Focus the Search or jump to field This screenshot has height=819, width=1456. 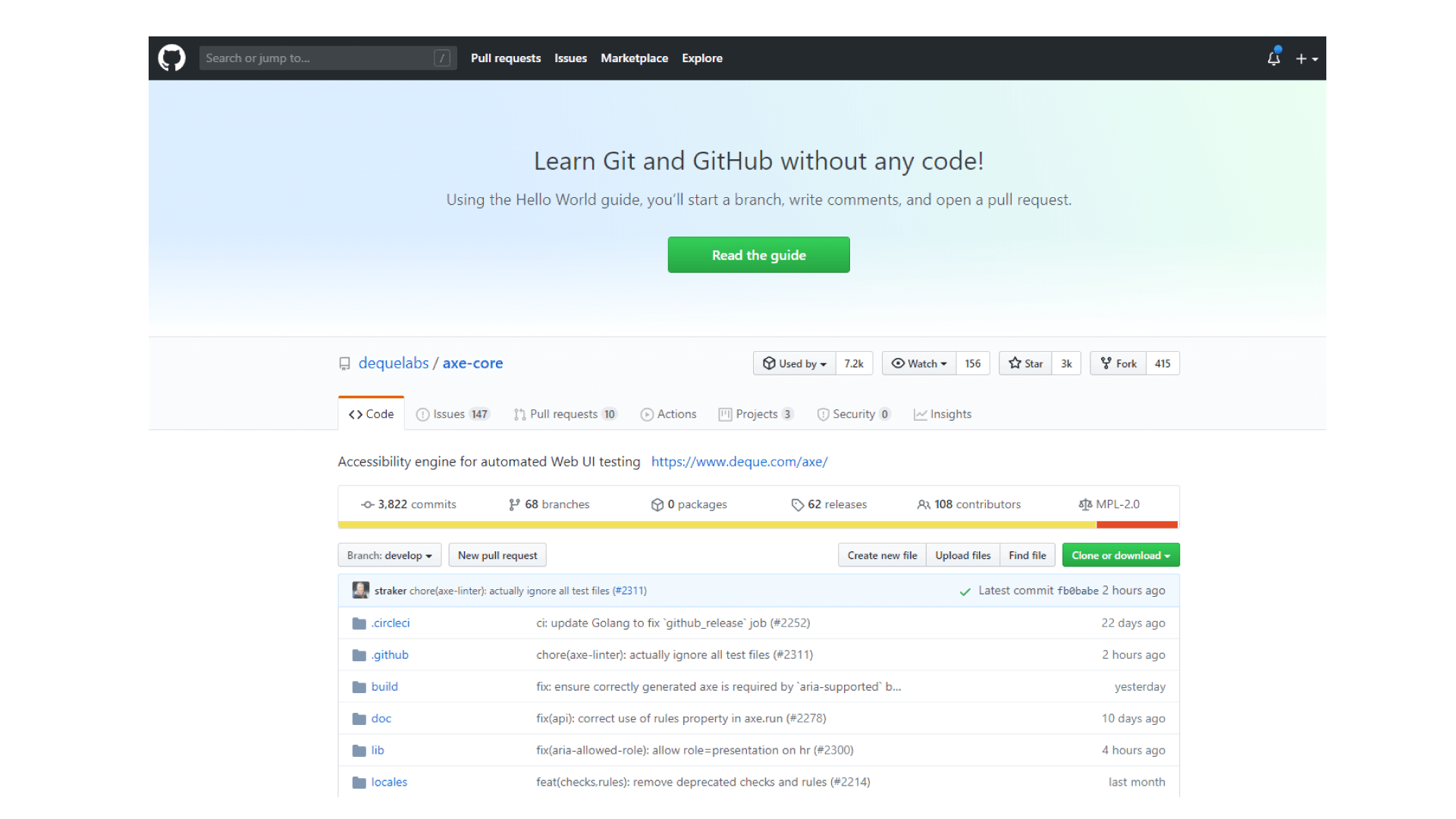point(318,58)
